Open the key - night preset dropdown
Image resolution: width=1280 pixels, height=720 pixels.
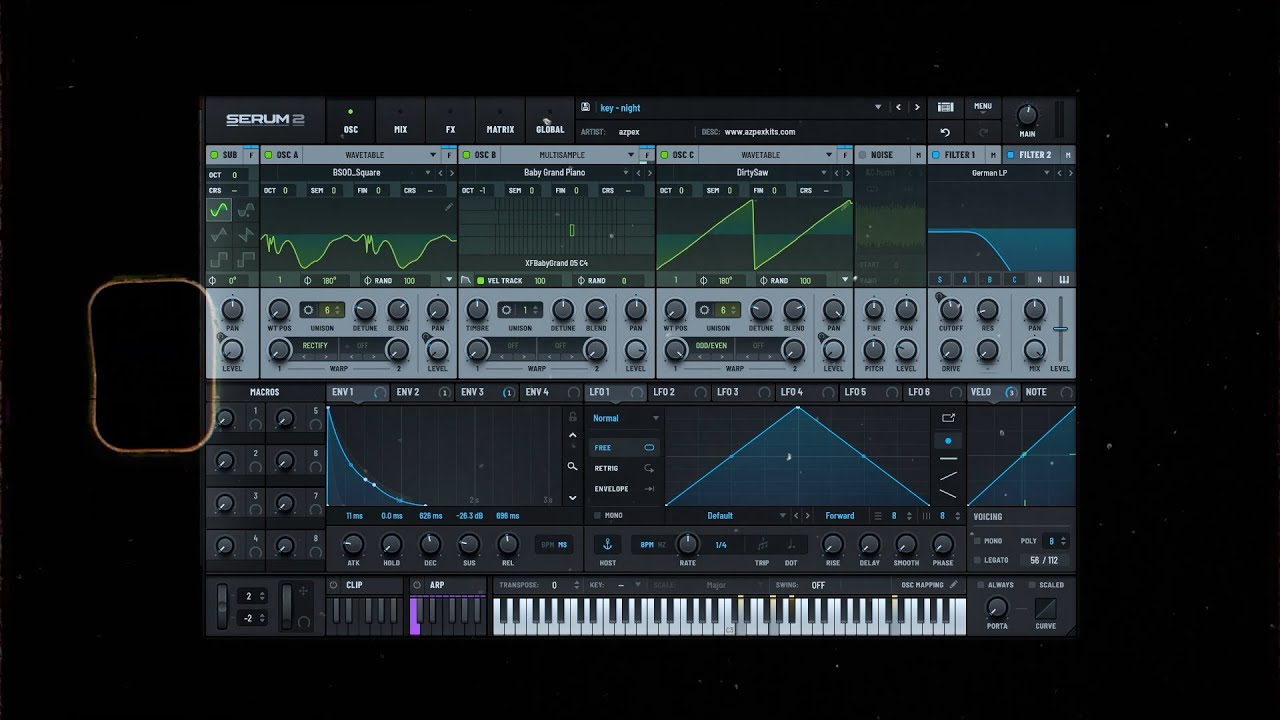coord(877,108)
